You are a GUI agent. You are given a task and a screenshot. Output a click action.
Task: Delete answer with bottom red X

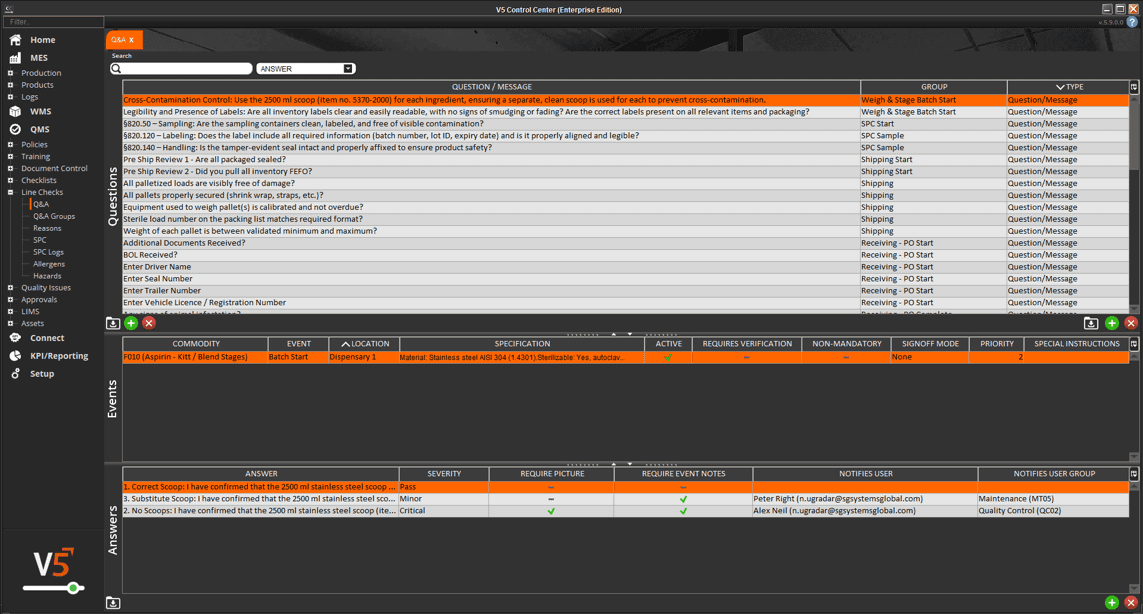(1131, 602)
